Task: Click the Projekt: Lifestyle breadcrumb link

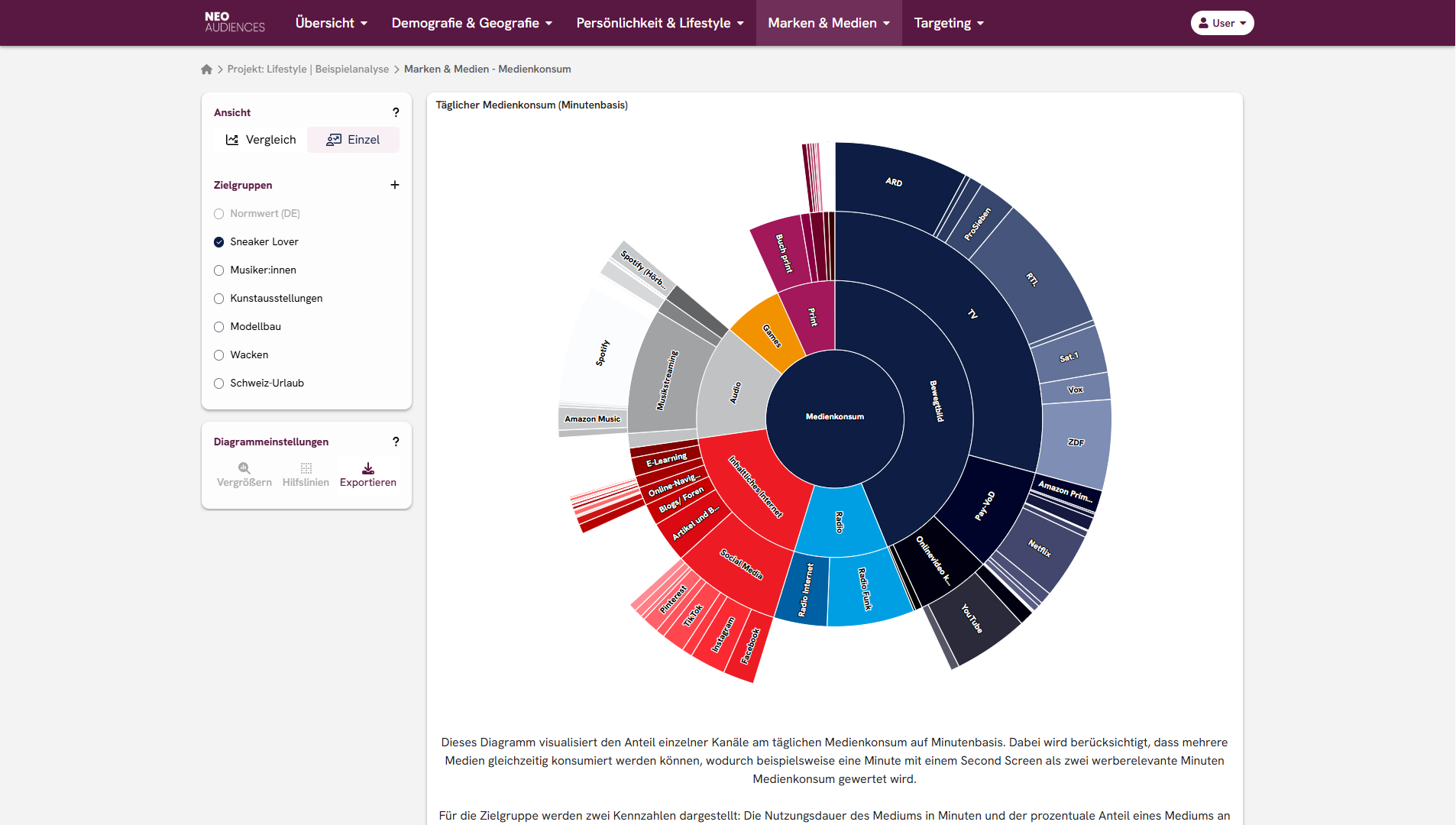Action: [x=308, y=70]
